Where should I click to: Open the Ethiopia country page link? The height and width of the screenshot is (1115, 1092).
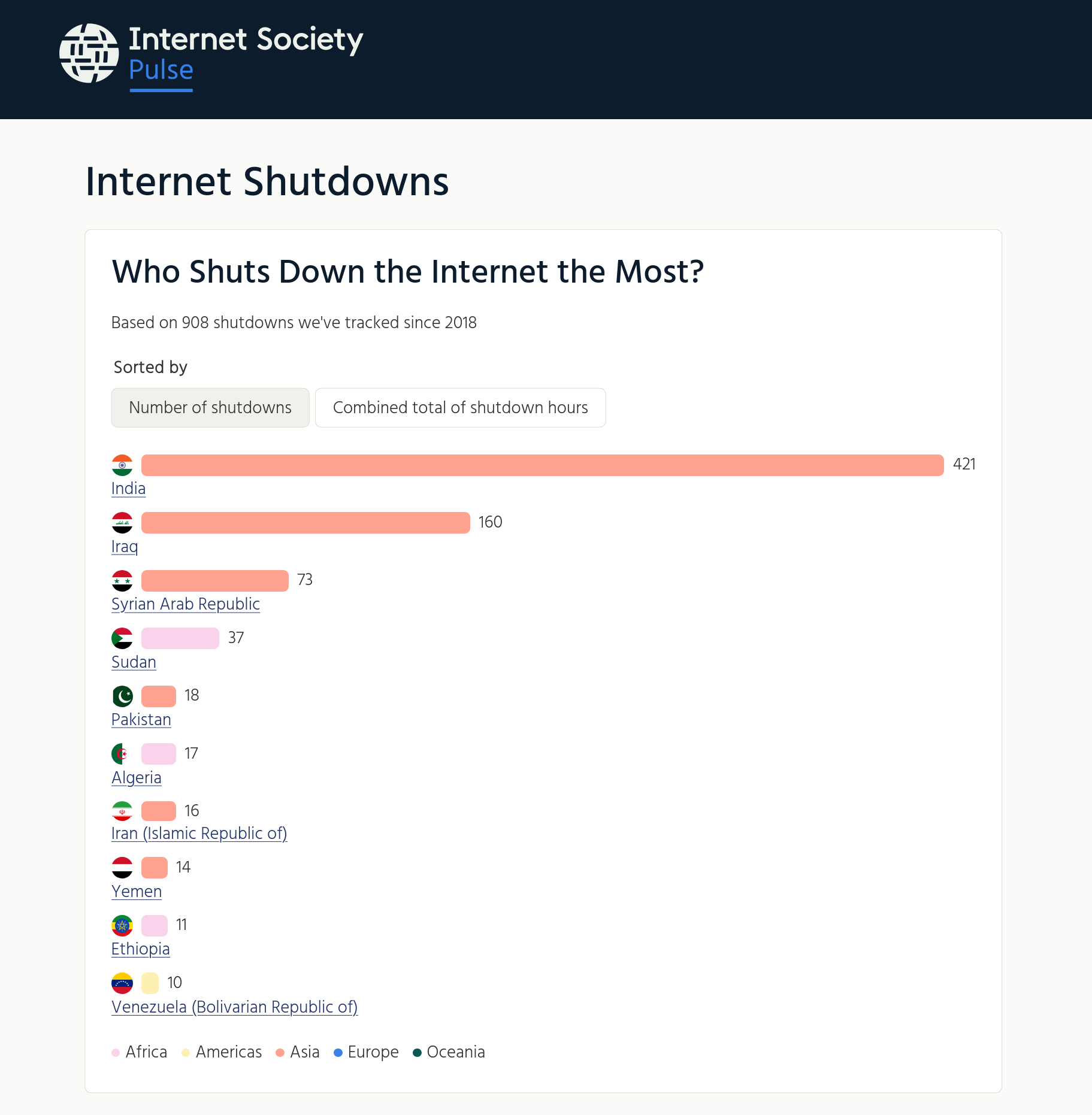(140, 949)
